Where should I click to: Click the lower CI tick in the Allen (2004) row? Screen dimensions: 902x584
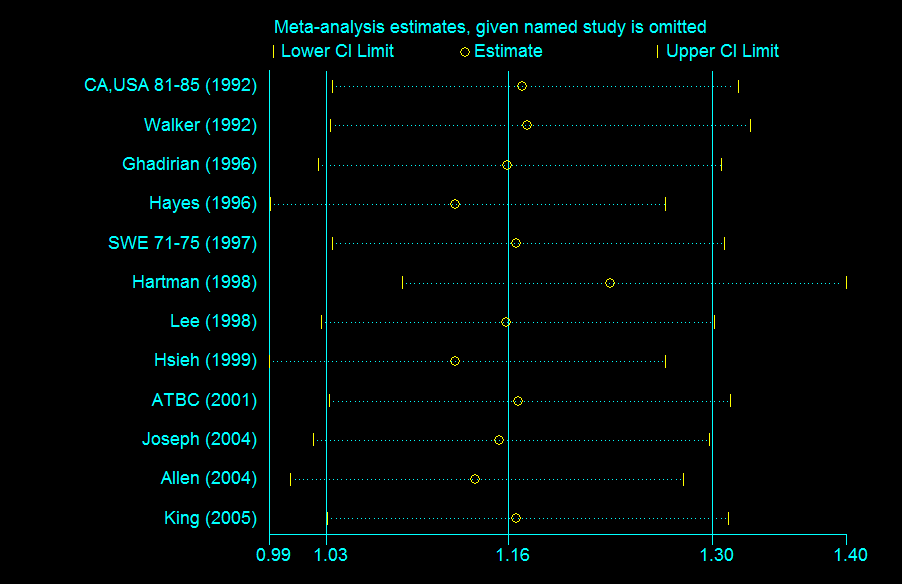coord(291,479)
